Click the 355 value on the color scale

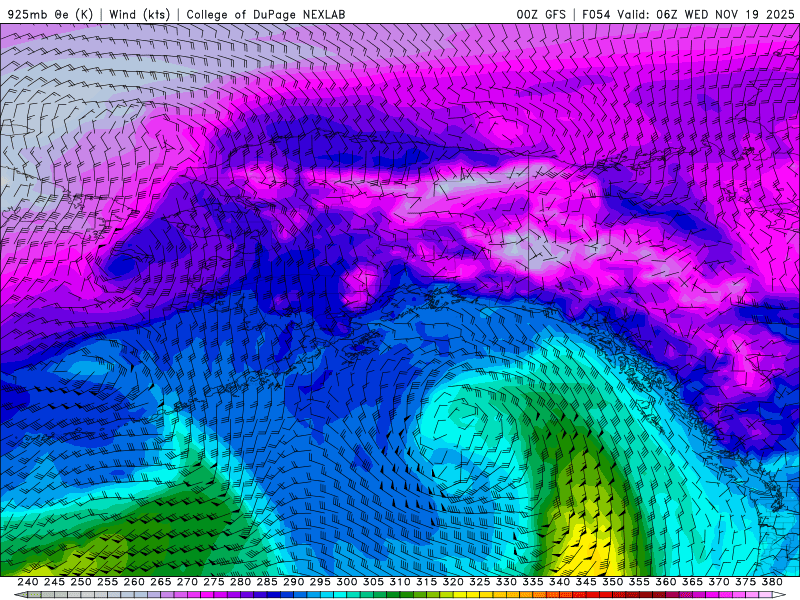(639, 582)
